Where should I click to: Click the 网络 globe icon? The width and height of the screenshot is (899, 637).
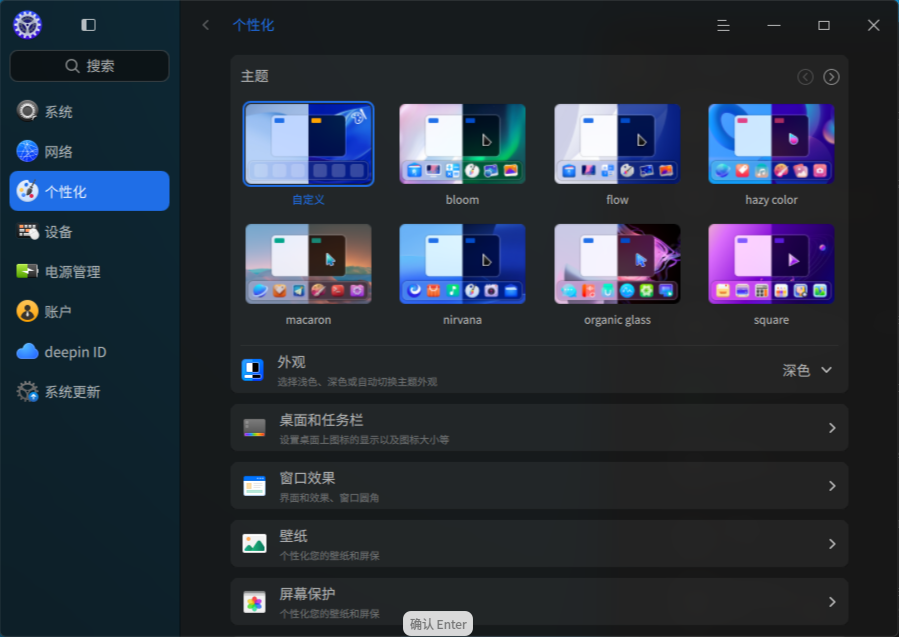click(27, 151)
